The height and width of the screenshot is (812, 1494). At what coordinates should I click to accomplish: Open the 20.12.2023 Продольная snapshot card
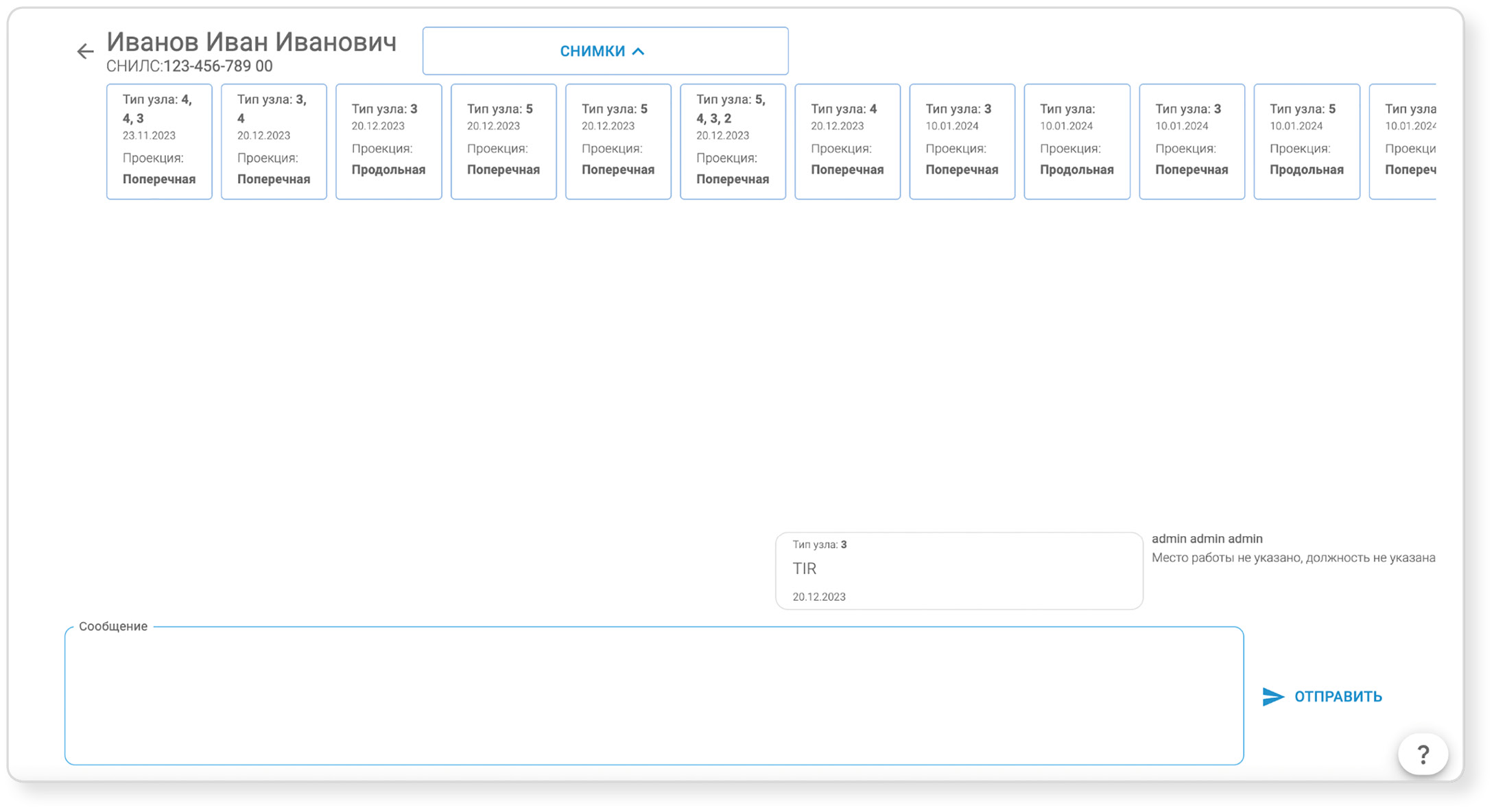pyautogui.click(x=388, y=142)
